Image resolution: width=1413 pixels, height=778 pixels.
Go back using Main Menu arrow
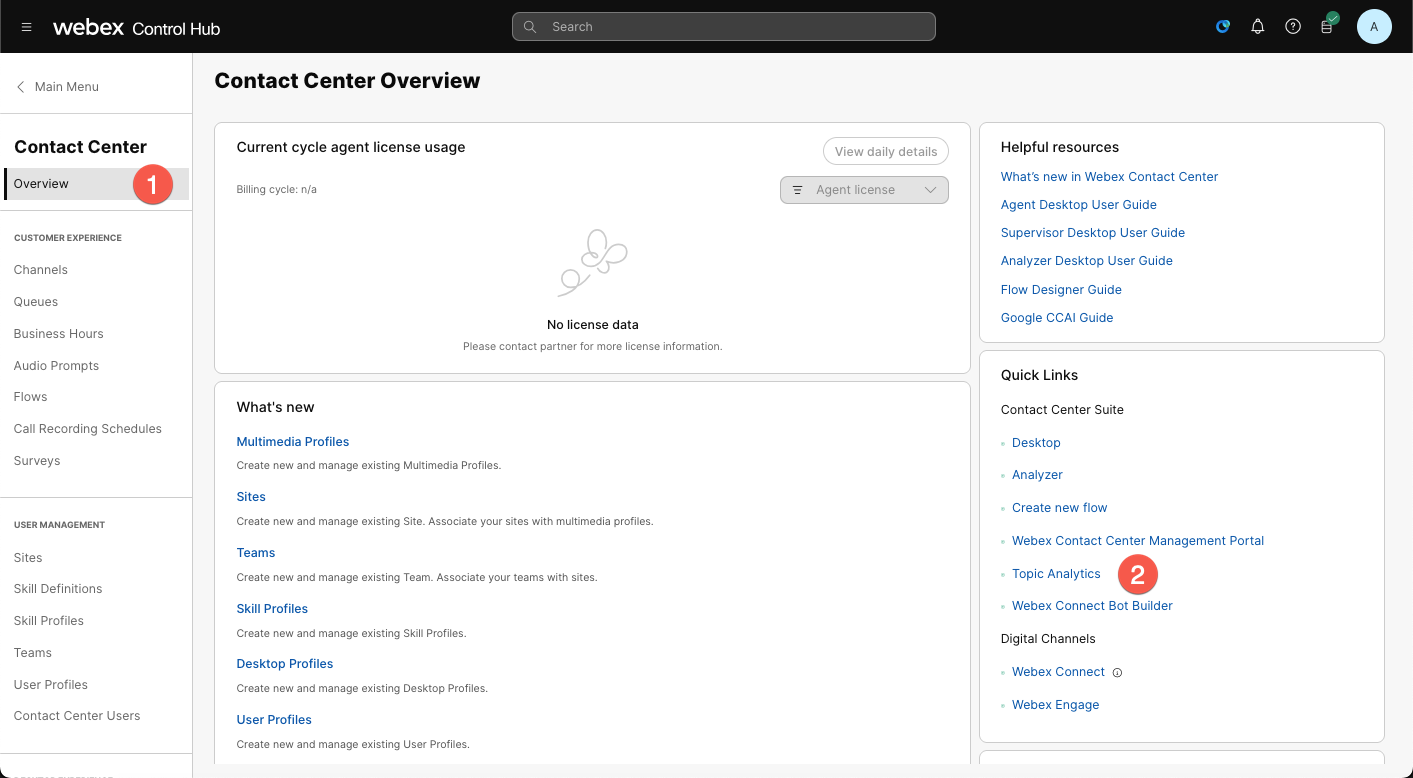(x=21, y=87)
